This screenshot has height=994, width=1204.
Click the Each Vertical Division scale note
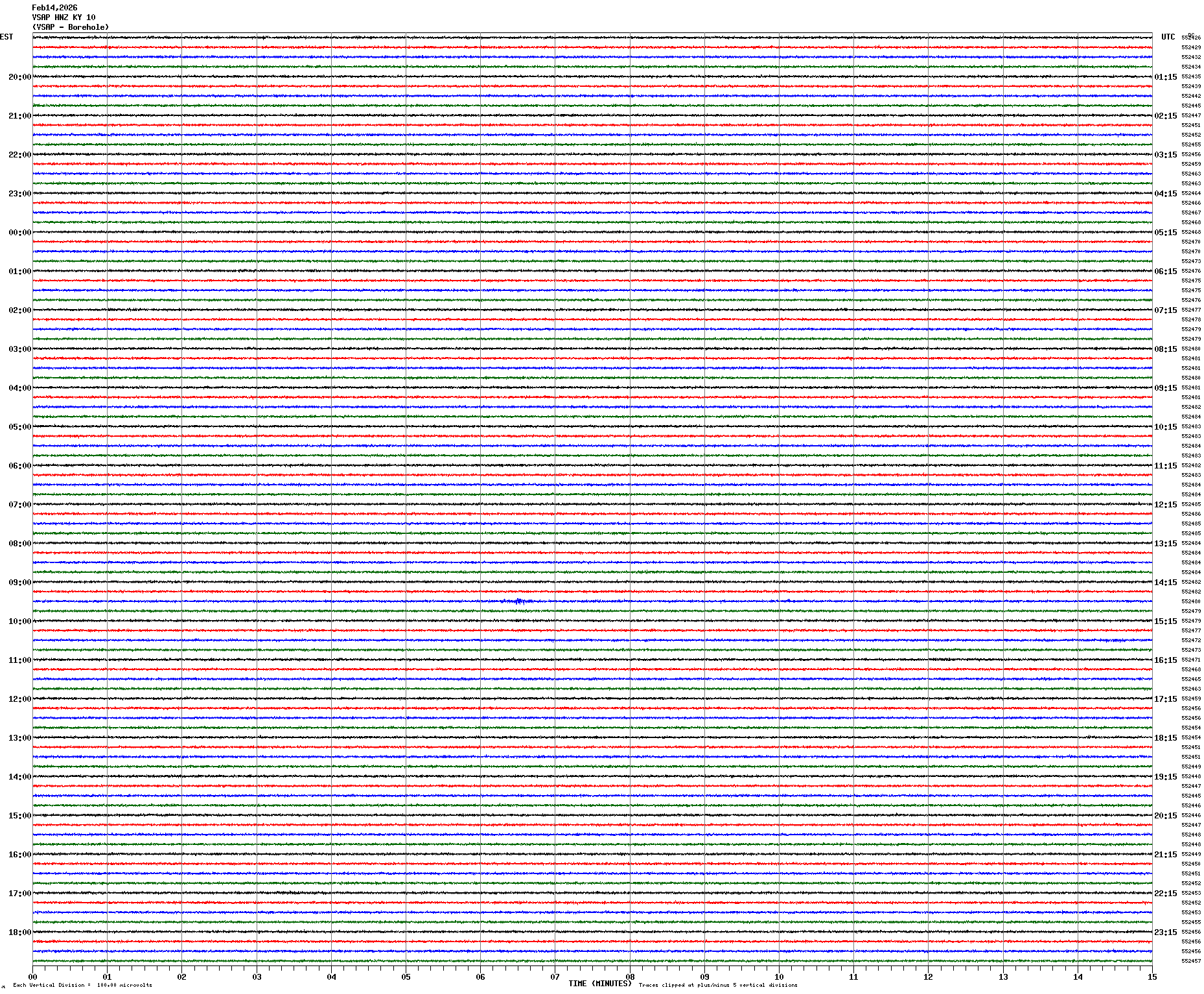pyautogui.click(x=82, y=985)
